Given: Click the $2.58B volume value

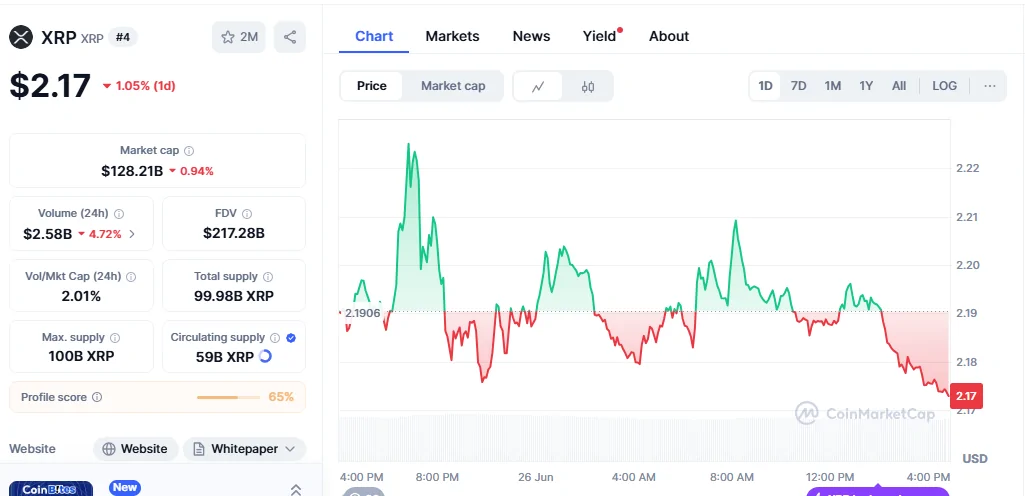Looking at the screenshot, I should [48, 234].
